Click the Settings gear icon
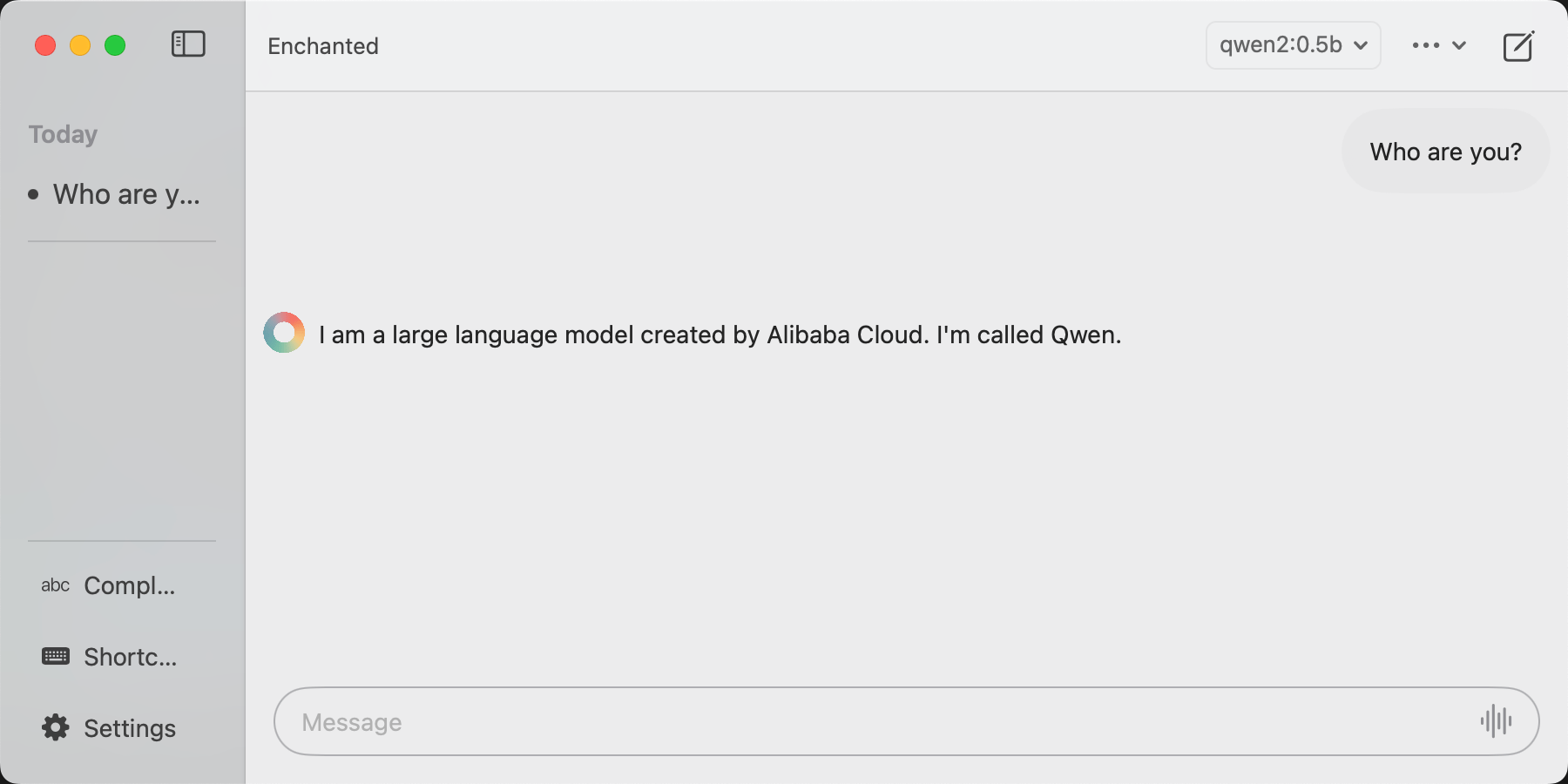Image resolution: width=1568 pixels, height=784 pixels. [56, 727]
